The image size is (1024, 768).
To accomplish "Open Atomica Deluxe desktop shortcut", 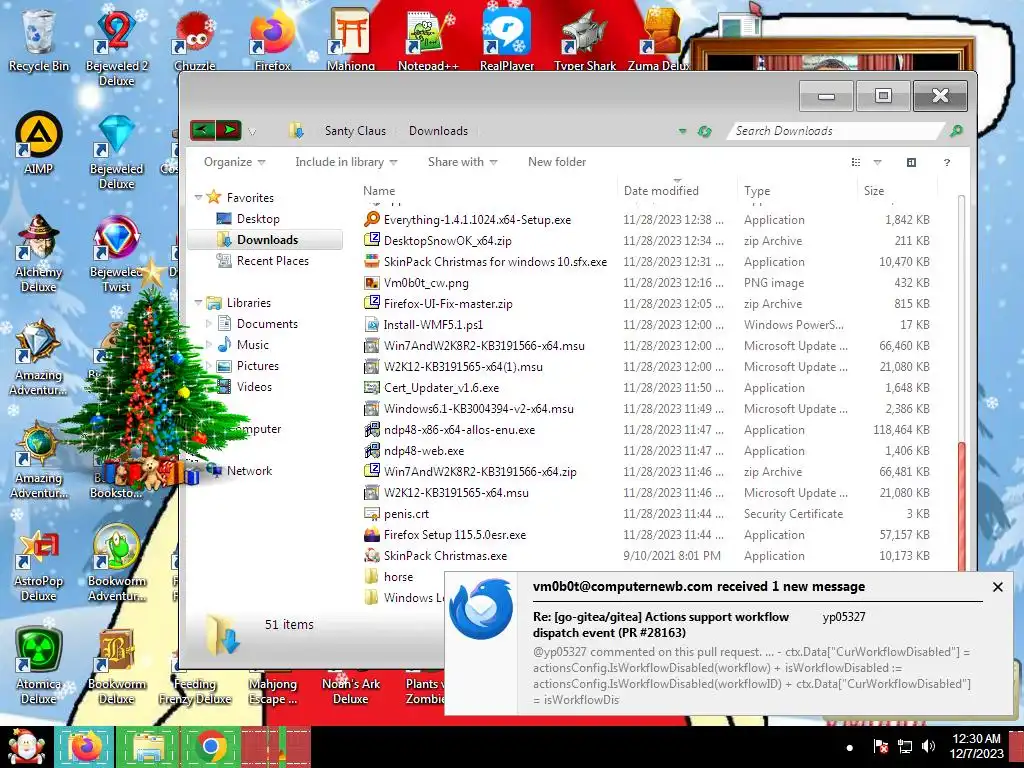I will pyautogui.click(x=39, y=666).
